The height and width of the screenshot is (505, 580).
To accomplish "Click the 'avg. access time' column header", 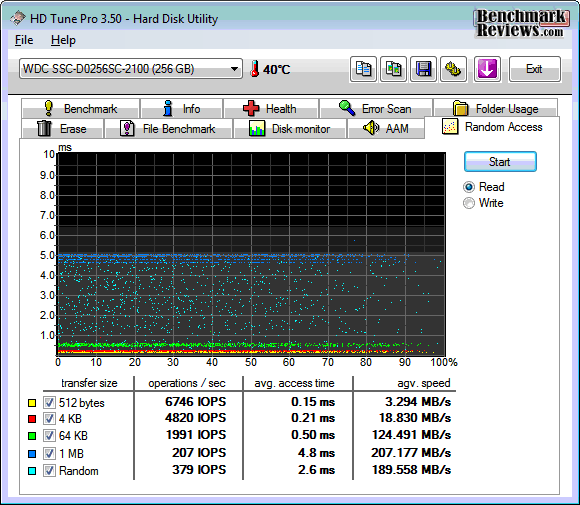I will coord(294,383).
